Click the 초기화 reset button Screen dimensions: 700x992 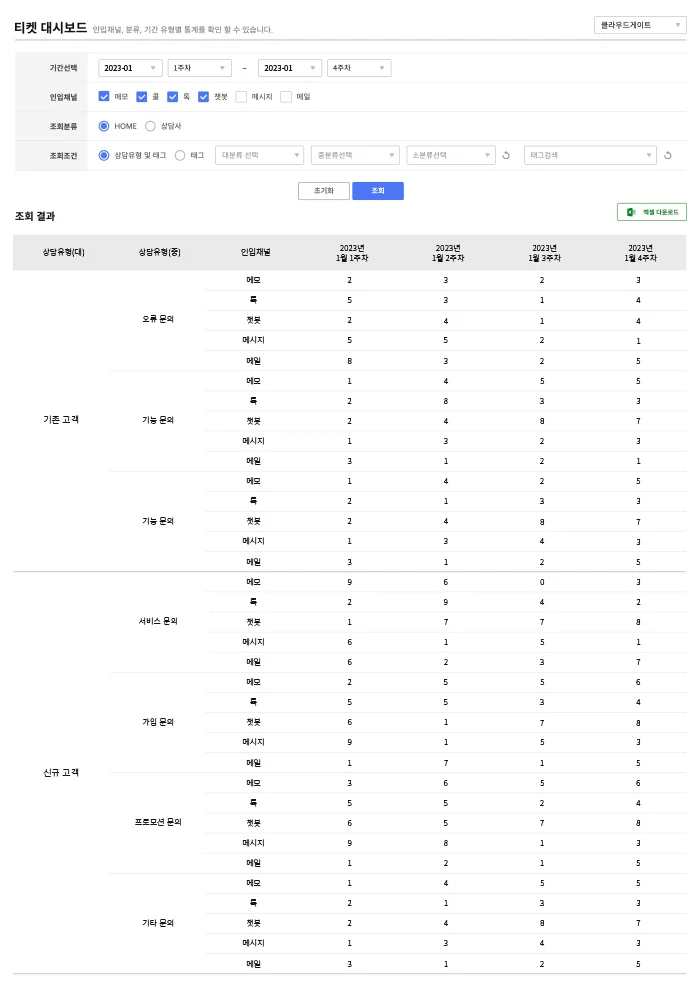coord(323,190)
